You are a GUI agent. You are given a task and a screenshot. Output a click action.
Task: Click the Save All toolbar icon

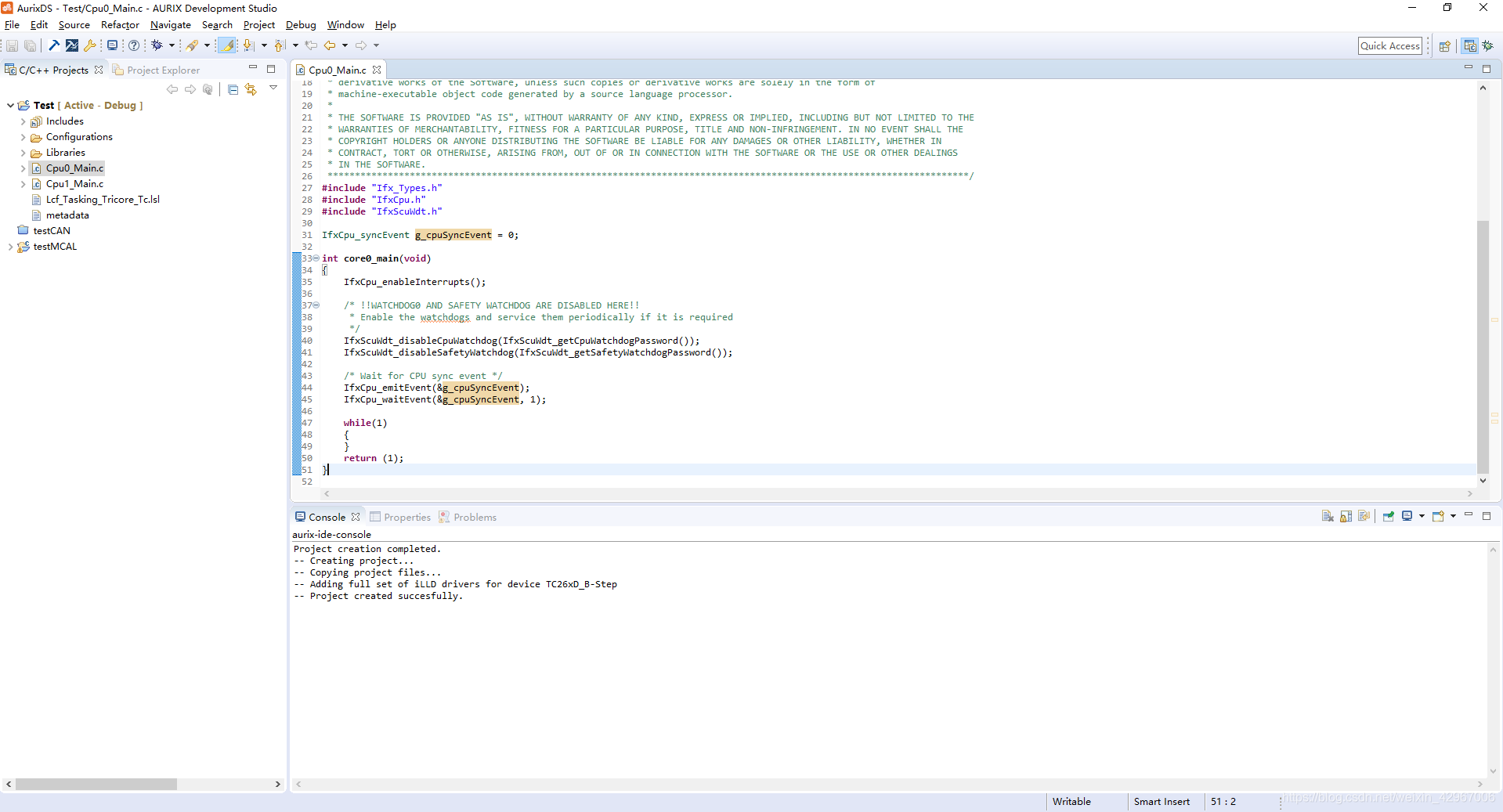pyautogui.click(x=30, y=46)
